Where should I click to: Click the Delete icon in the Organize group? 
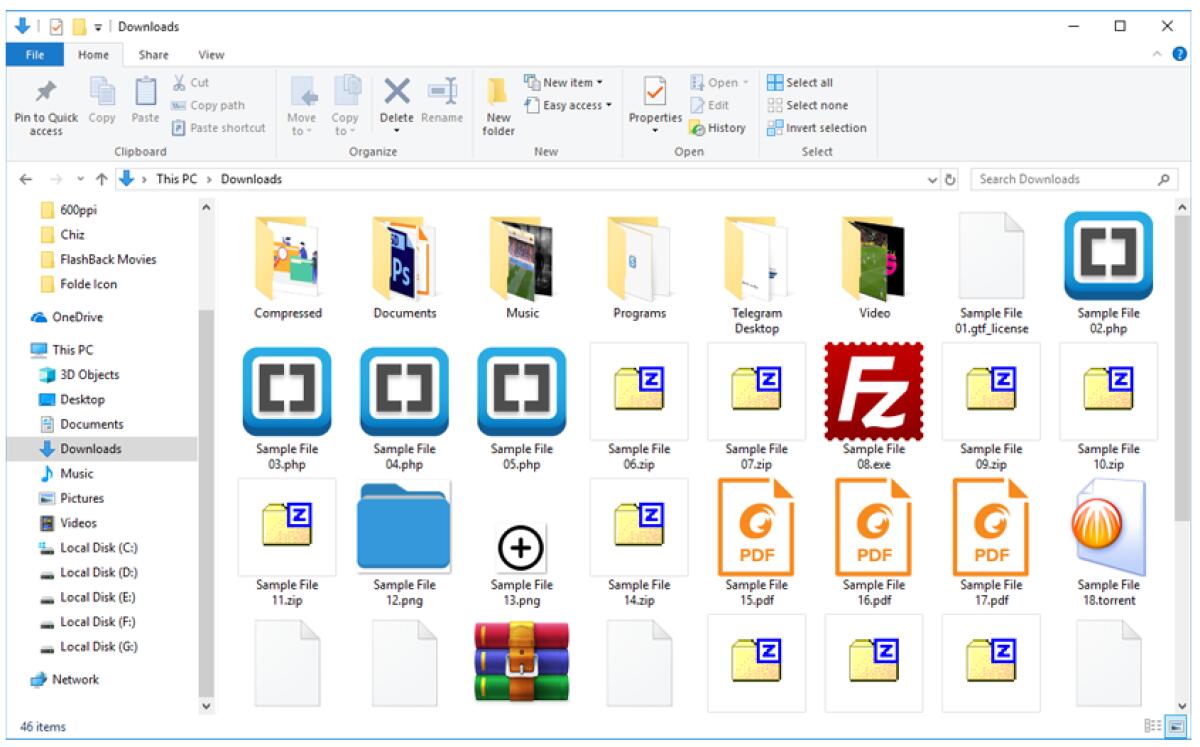click(394, 95)
